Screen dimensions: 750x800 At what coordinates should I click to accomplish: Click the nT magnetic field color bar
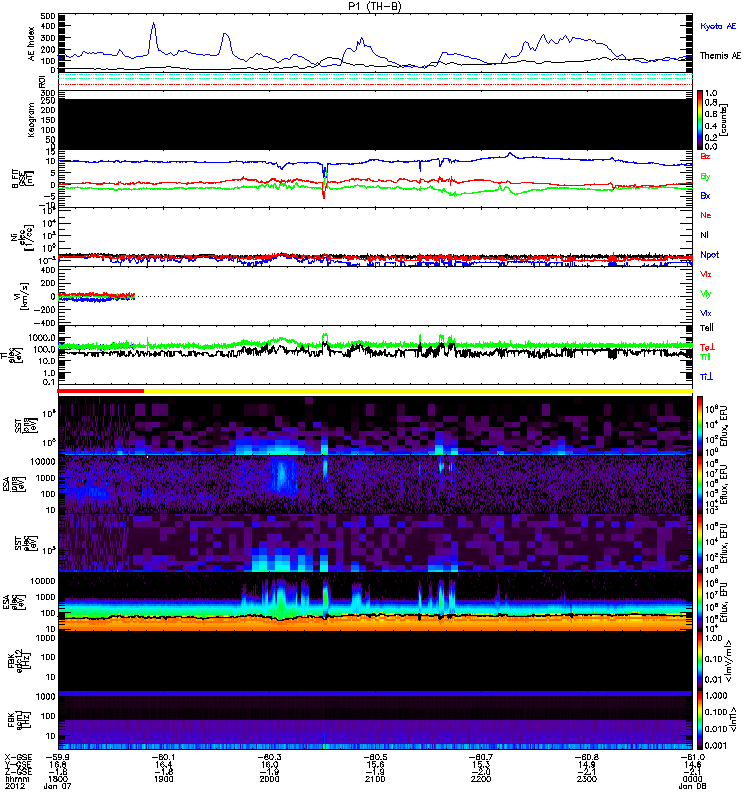pos(700,720)
